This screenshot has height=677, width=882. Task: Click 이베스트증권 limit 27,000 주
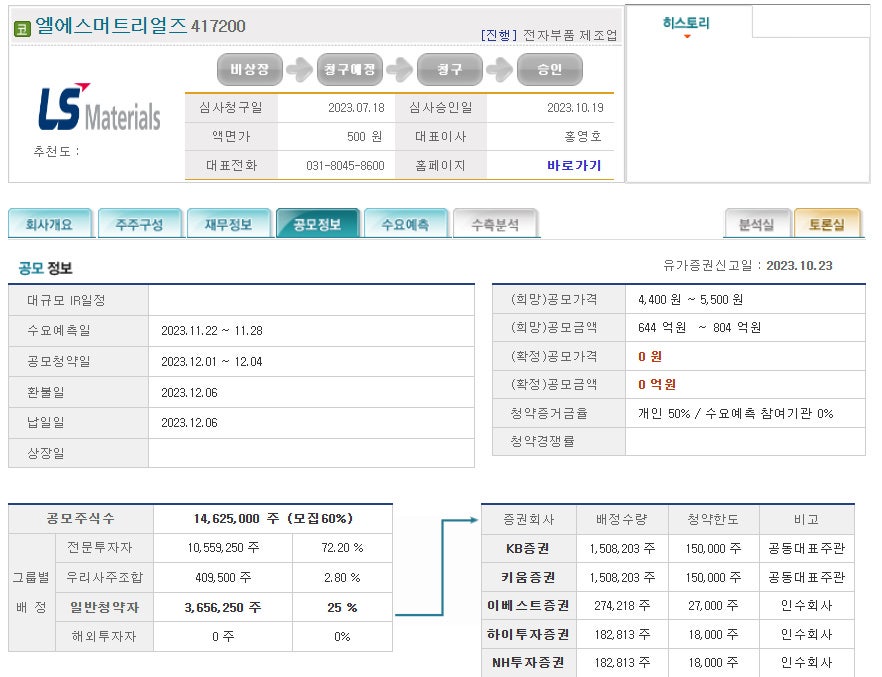(713, 605)
